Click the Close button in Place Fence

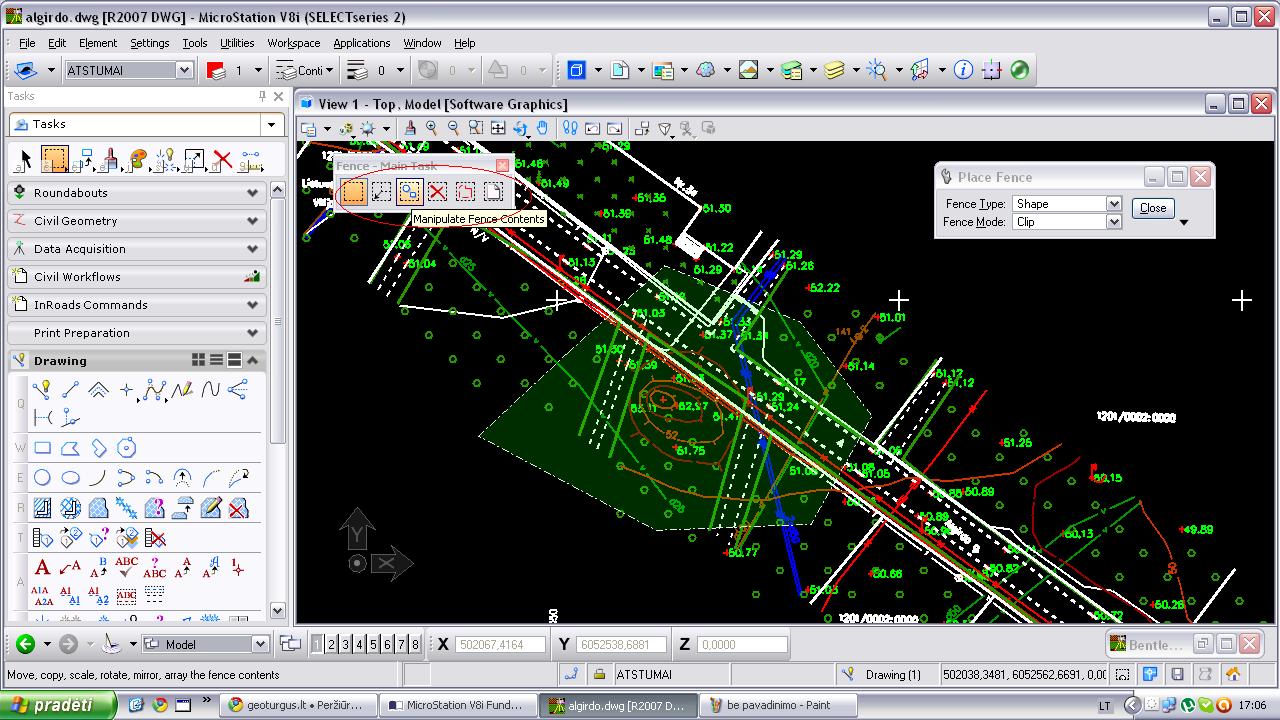coord(1153,208)
